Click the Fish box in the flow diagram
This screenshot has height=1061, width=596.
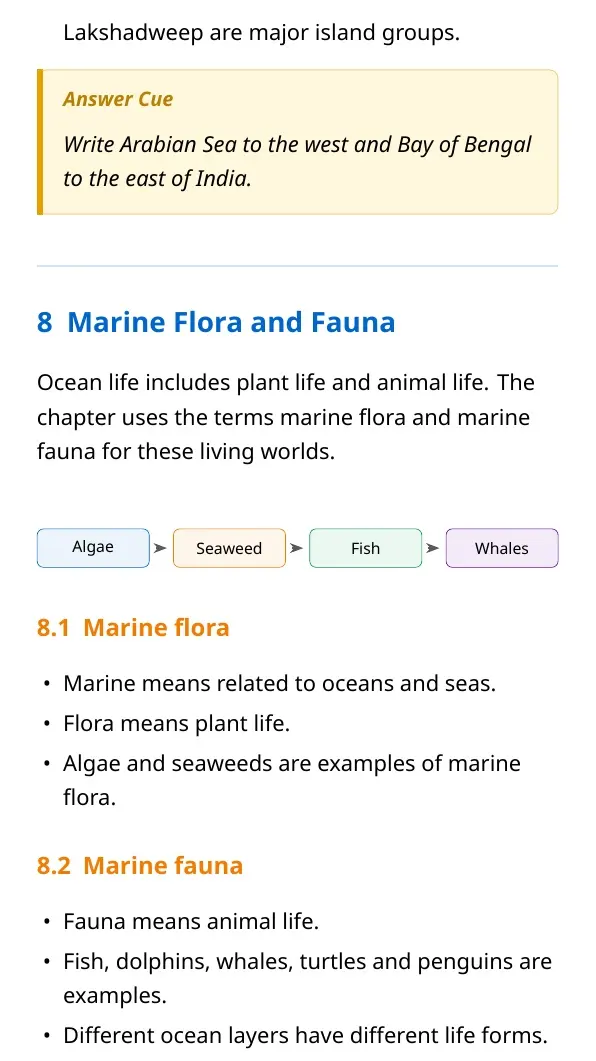pos(366,548)
